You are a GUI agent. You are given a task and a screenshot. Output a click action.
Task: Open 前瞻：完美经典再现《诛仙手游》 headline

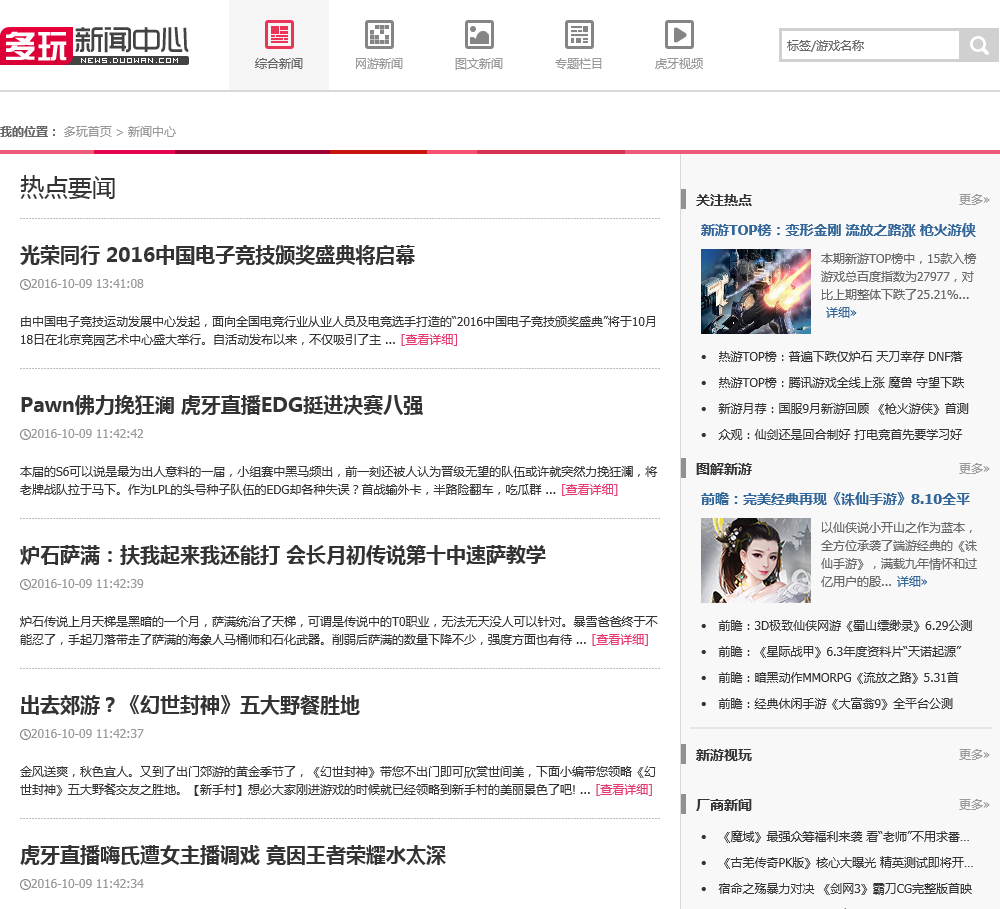click(x=835, y=499)
